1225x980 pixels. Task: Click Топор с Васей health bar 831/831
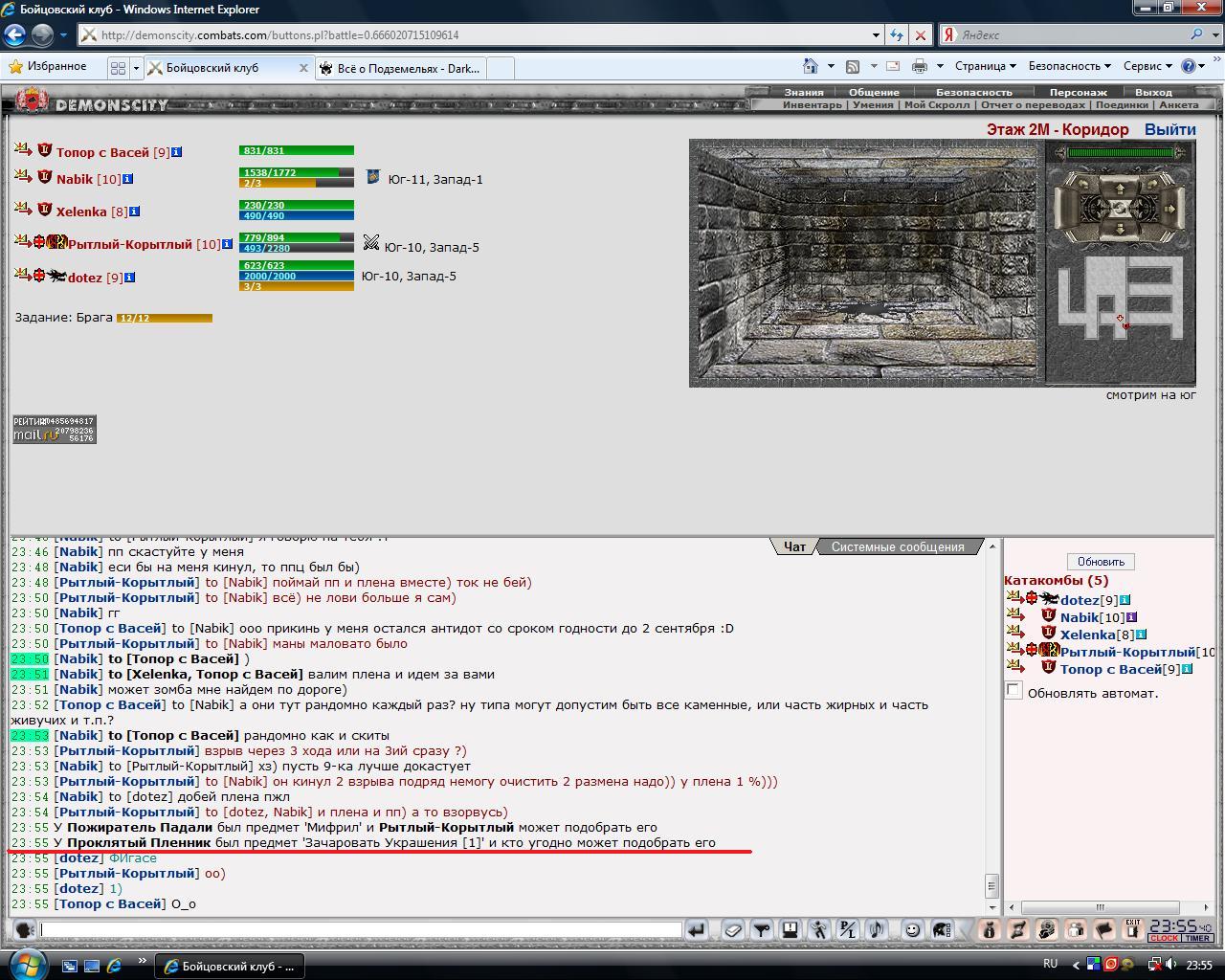tap(297, 150)
